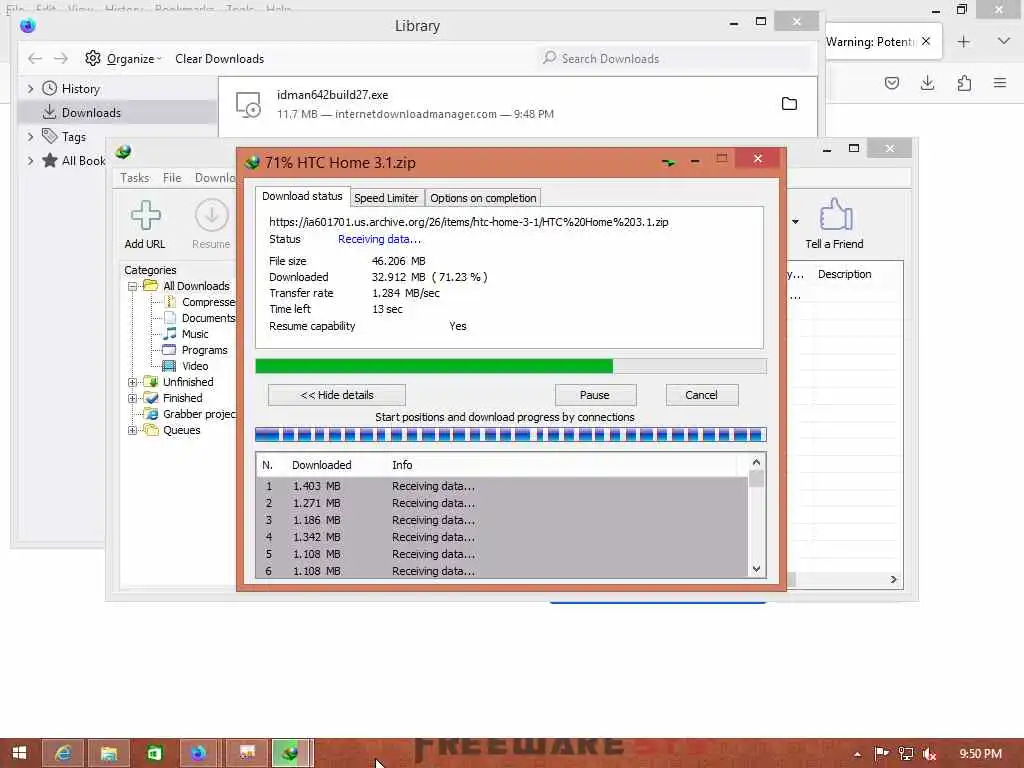
Task: Click the Firefox Pocket save icon
Action: tap(892, 83)
